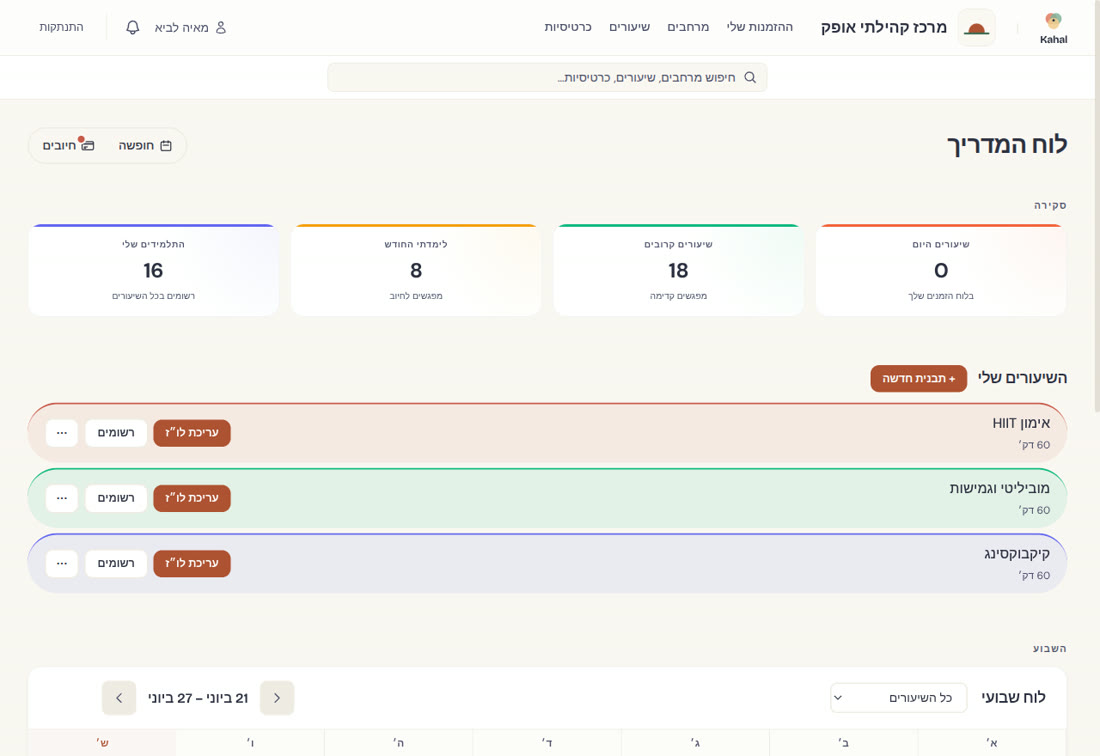The width and height of the screenshot is (1100, 756).
Task: Go to previous week with left chevron
Action: (x=119, y=698)
